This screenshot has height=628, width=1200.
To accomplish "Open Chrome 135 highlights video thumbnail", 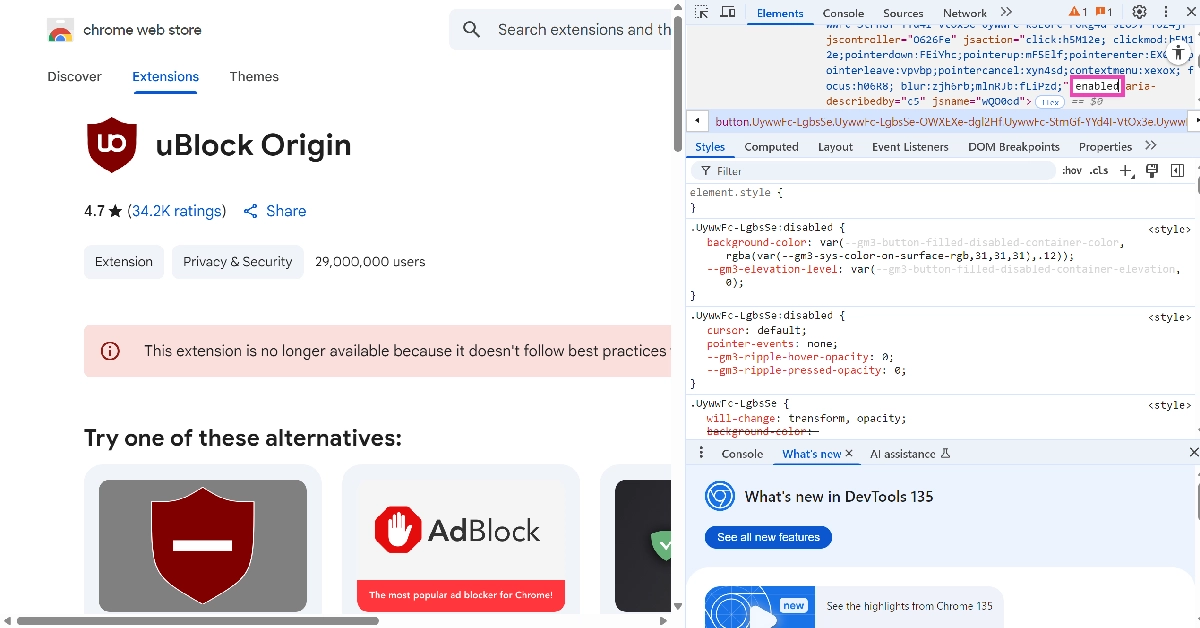I will (761, 607).
